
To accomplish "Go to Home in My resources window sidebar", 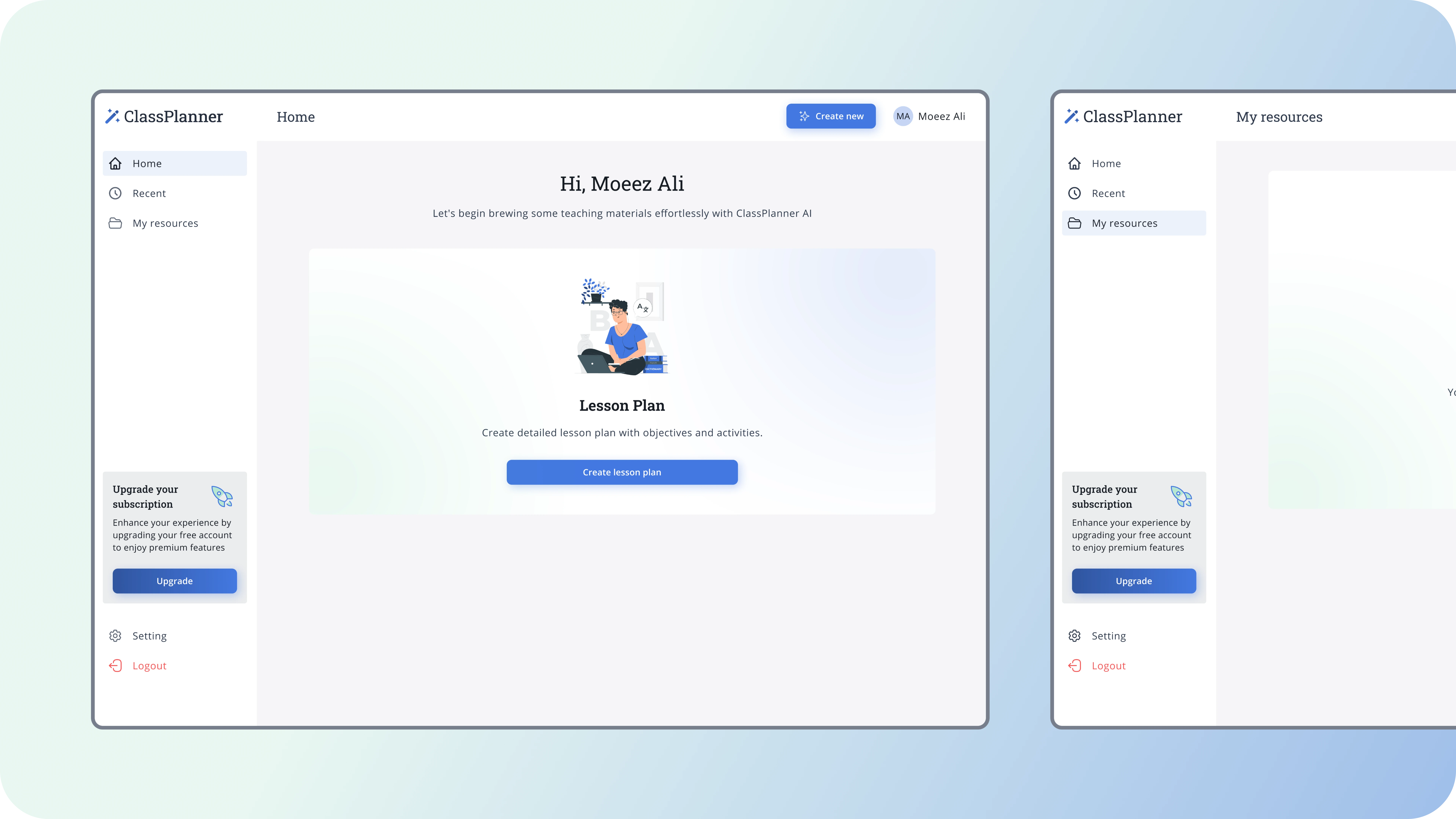I will pos(1134,163).
